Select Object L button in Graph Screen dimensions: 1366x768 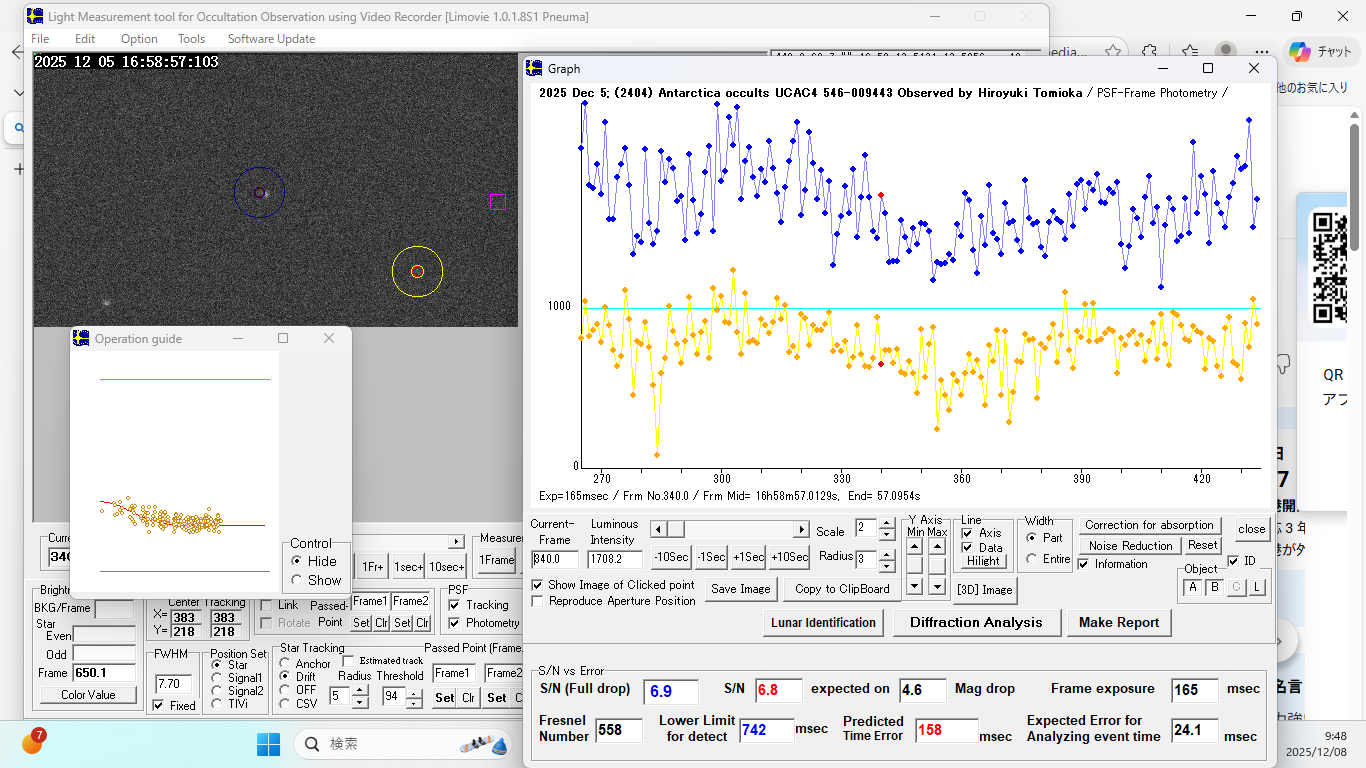1257,587
